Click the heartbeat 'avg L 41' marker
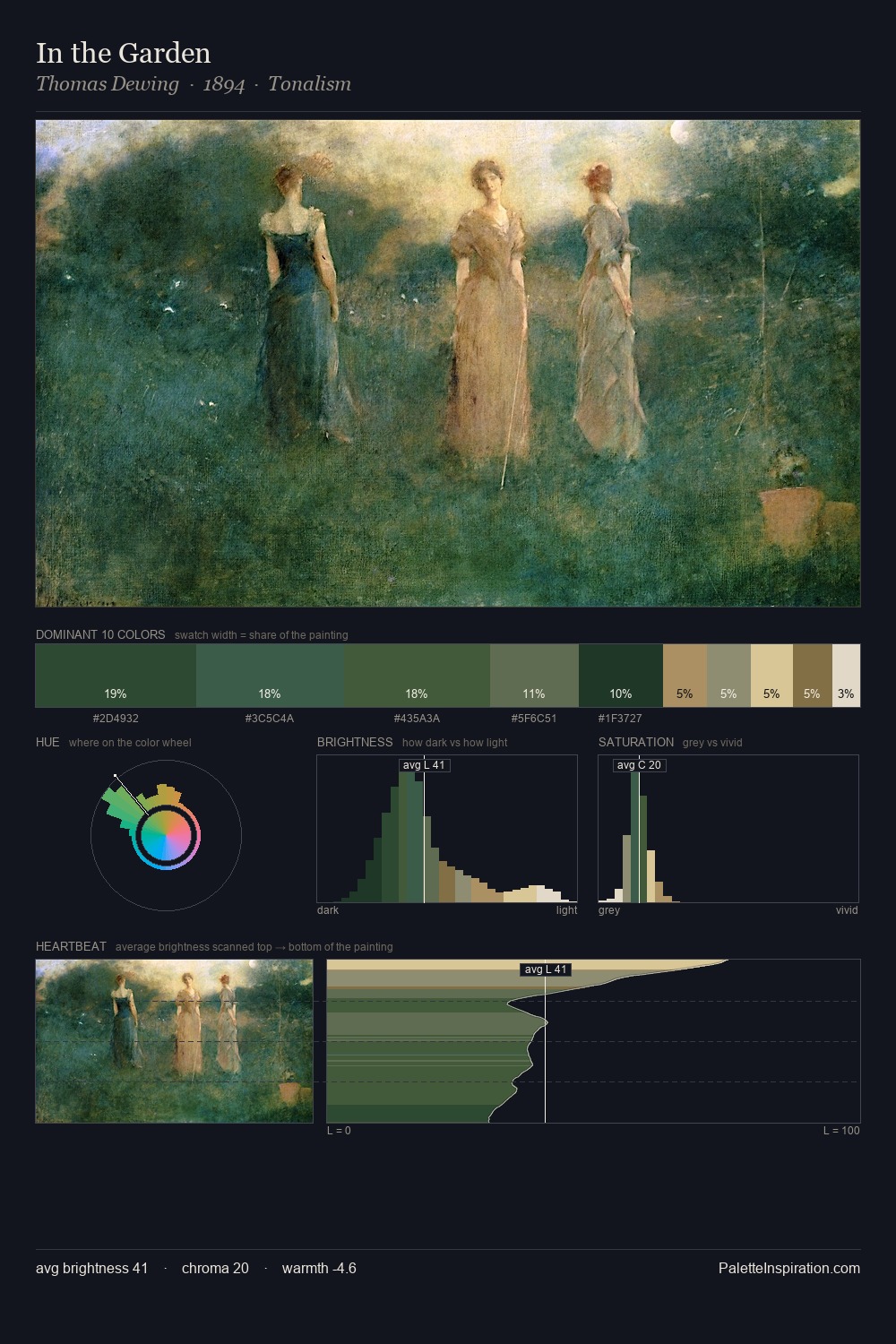 coord(546,969)
